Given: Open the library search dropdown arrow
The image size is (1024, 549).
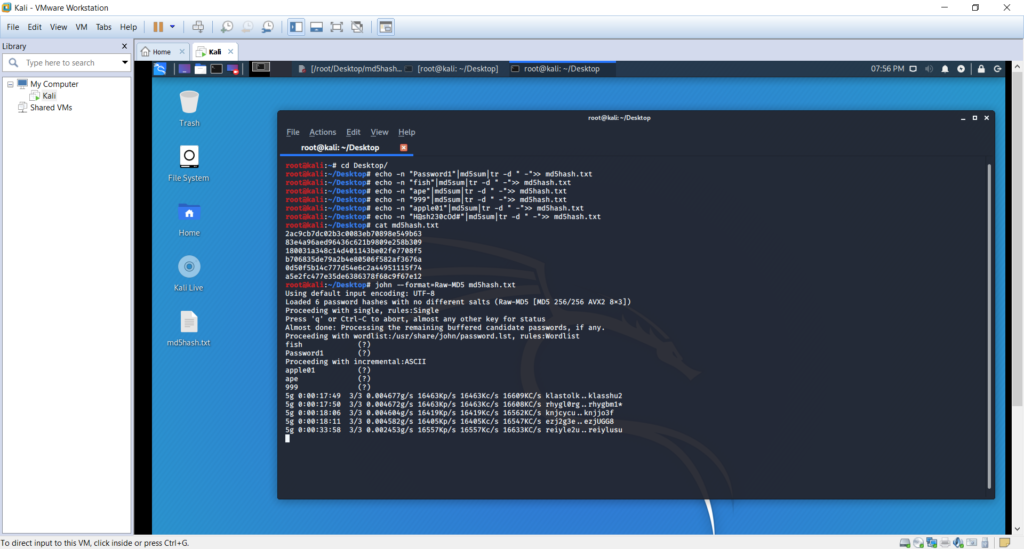Looking at the screenshot, I should [x=125, y=63].
